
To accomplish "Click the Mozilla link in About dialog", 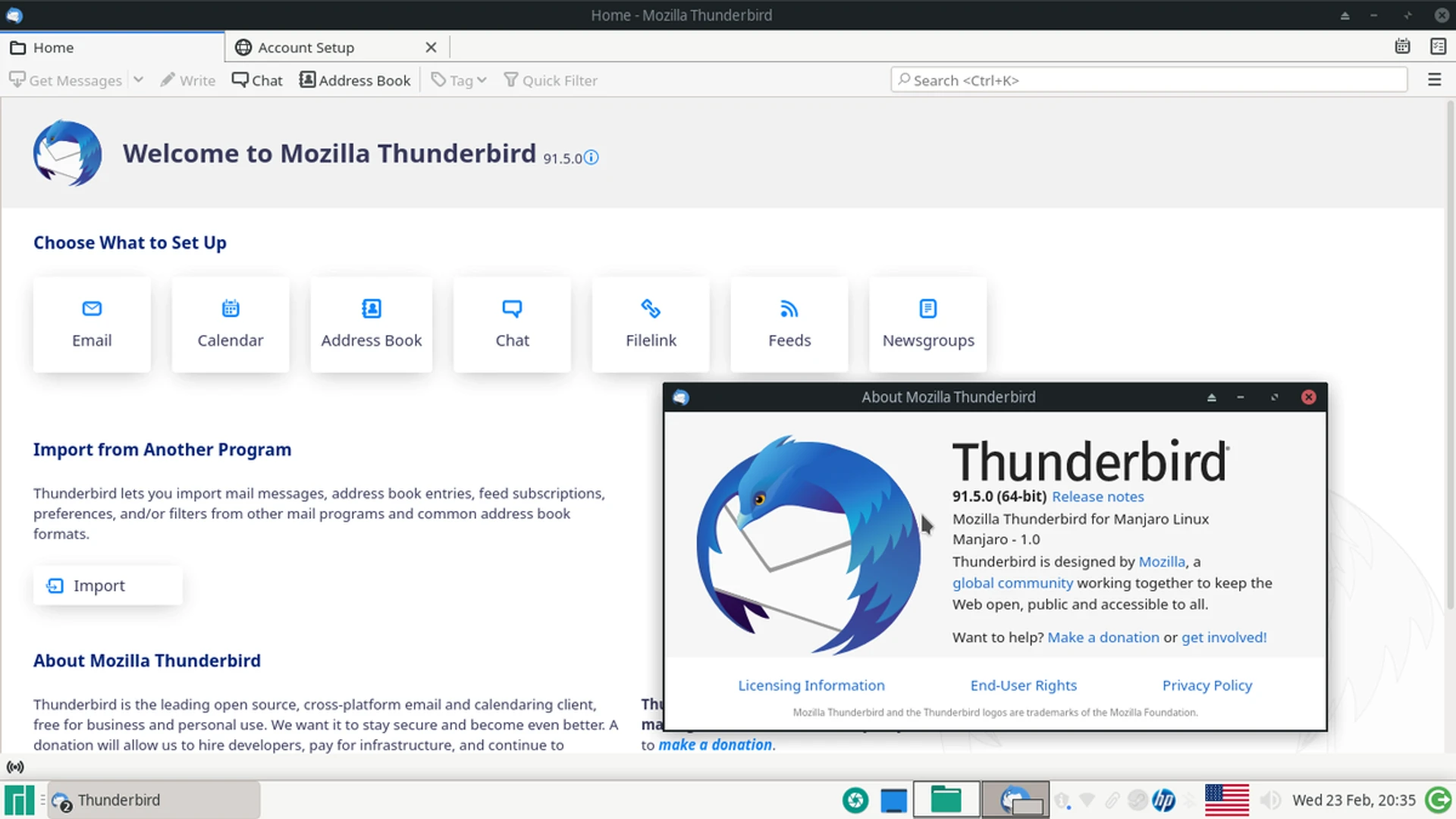I will tap(1162, 562).
